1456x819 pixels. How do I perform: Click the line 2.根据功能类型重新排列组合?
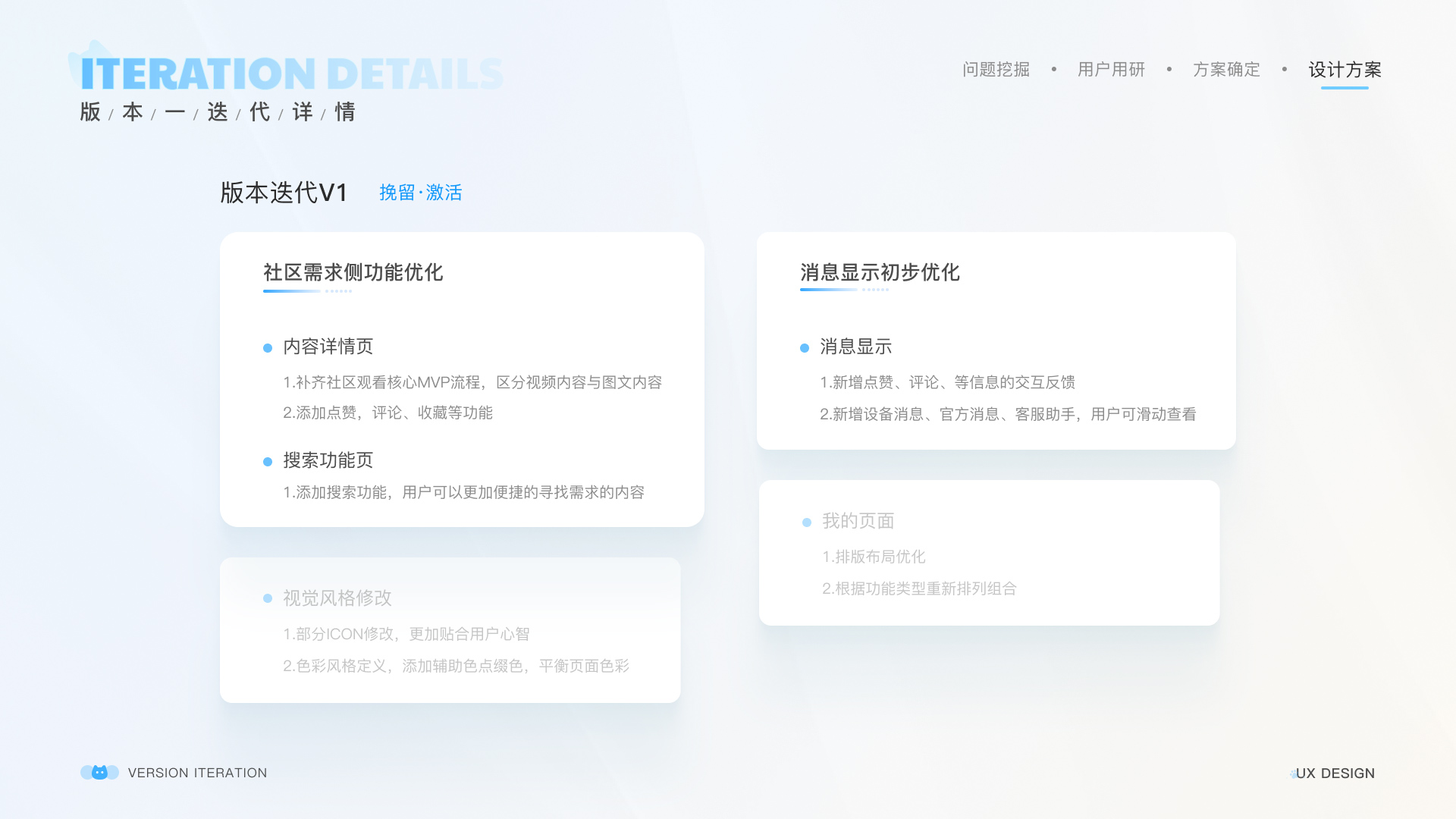(919, 588)
